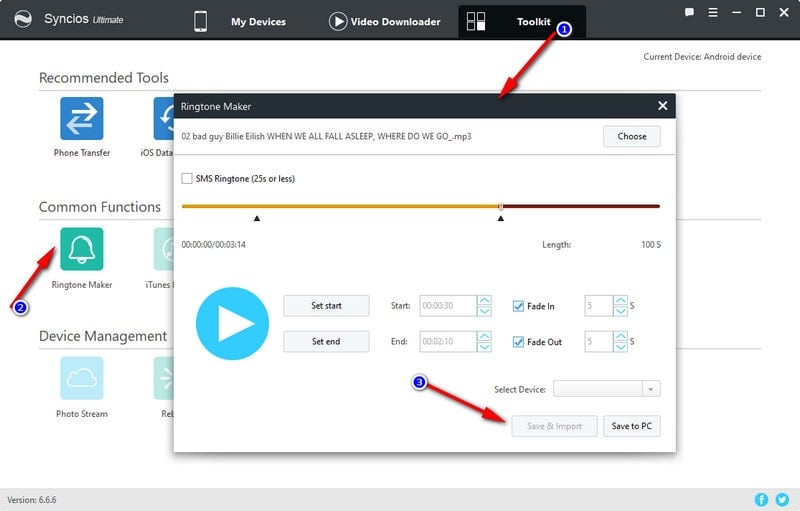Click the Set start button
The width and height of the screenshot is (800, 511).
pos(326,305)
